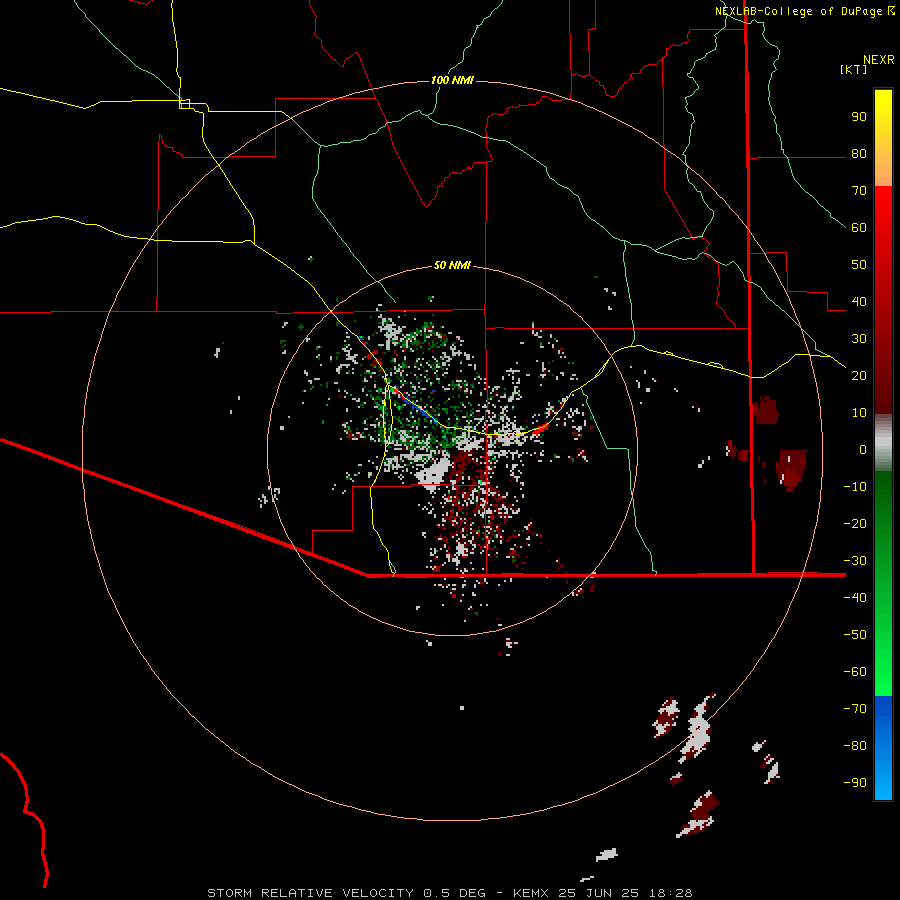
Task: Click the 0 value on velocity scale
Action: point(863,450)
